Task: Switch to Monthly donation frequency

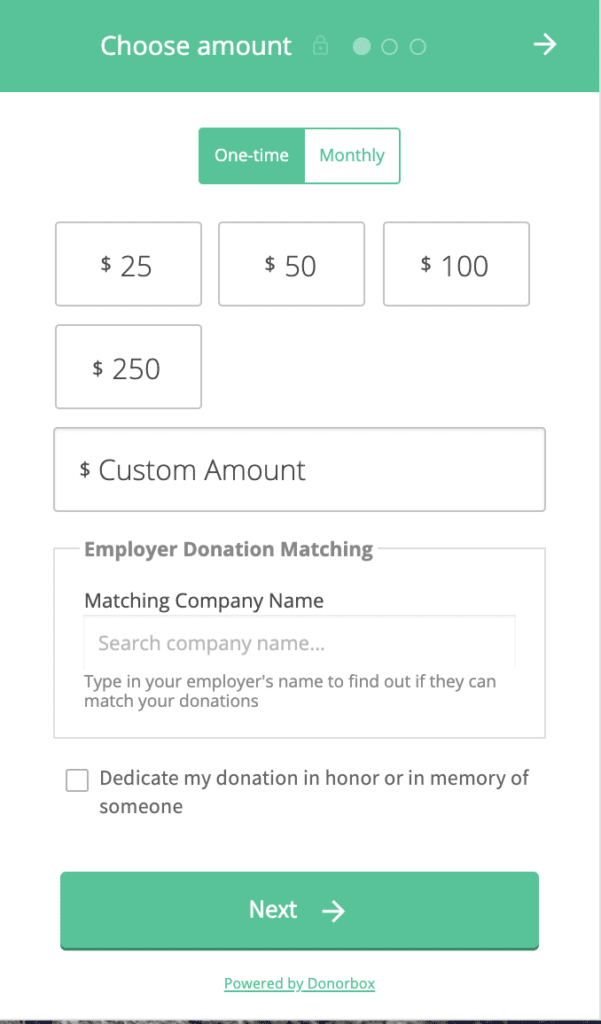Action: (x=351, y=156)
